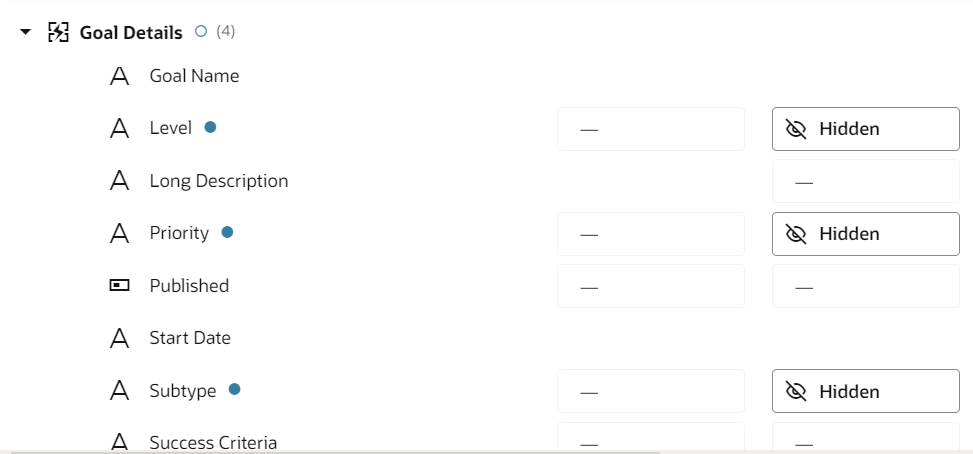
Task: Click the blue dot next to Priority
Action: [227, 232]
